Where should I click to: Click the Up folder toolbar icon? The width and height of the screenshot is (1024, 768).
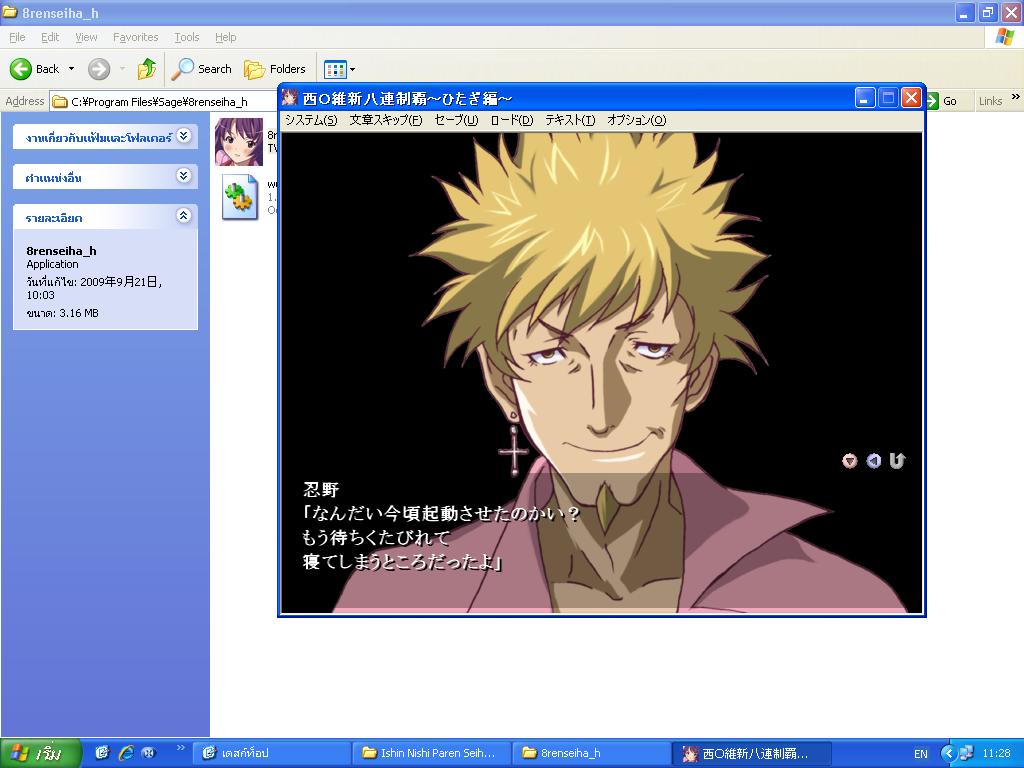(147, 69)
